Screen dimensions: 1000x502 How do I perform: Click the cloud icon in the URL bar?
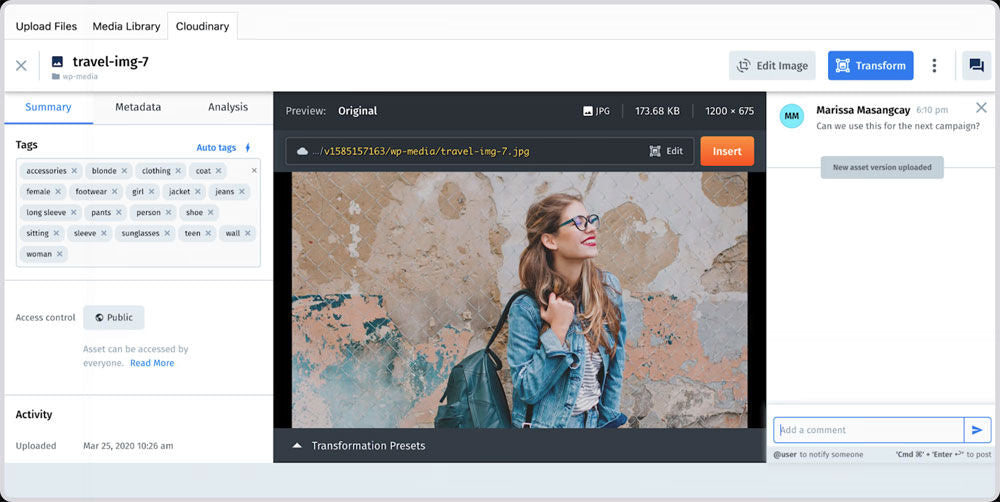[302, 151]
